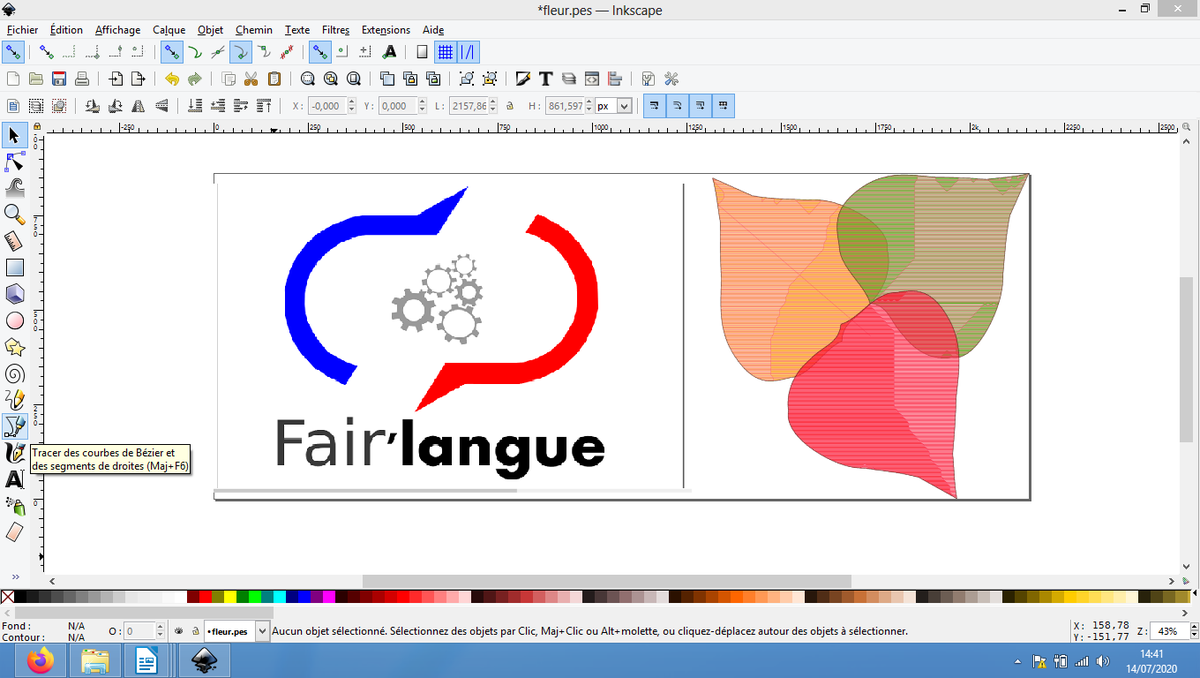Toggle snap to page border button
1200x678 pixels.
click(422, 51)
